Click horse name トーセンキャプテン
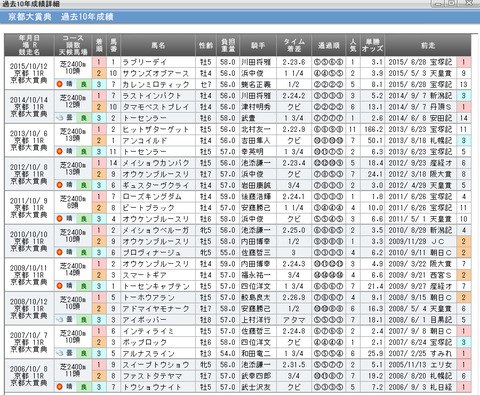Screen dimensions: 480x395 pos(156,286)
